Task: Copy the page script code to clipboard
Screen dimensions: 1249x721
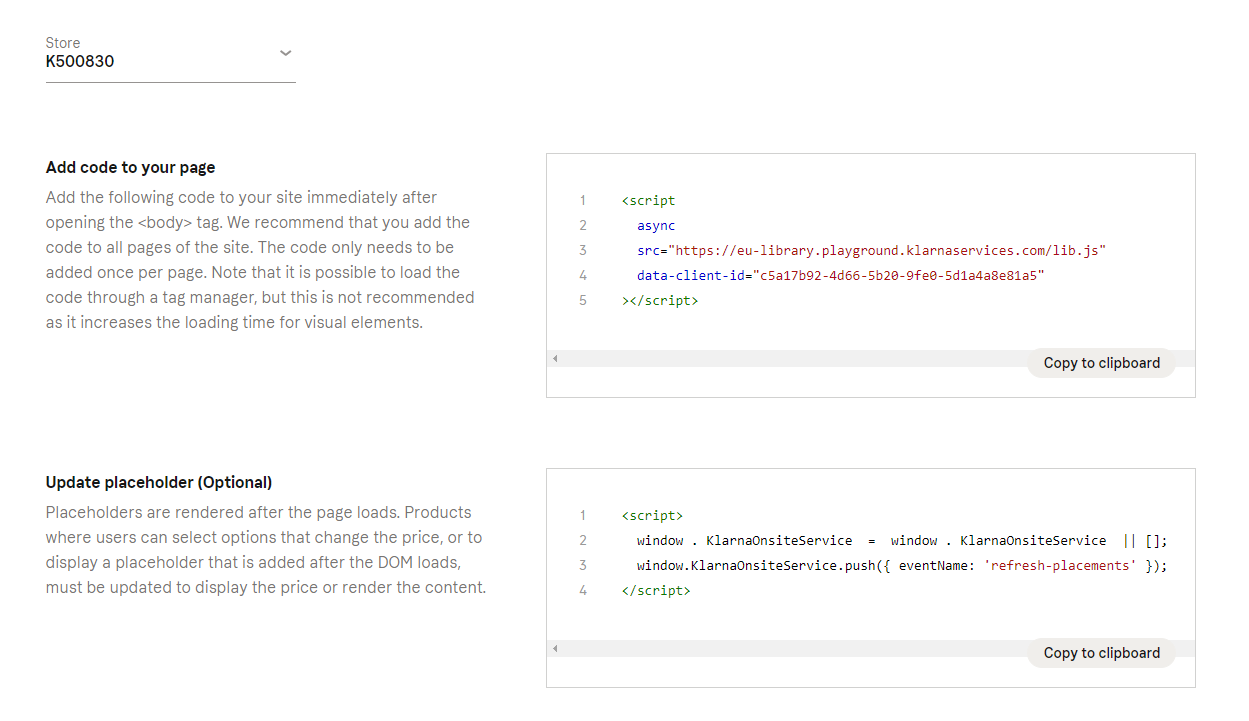Action: [1101, 363]
